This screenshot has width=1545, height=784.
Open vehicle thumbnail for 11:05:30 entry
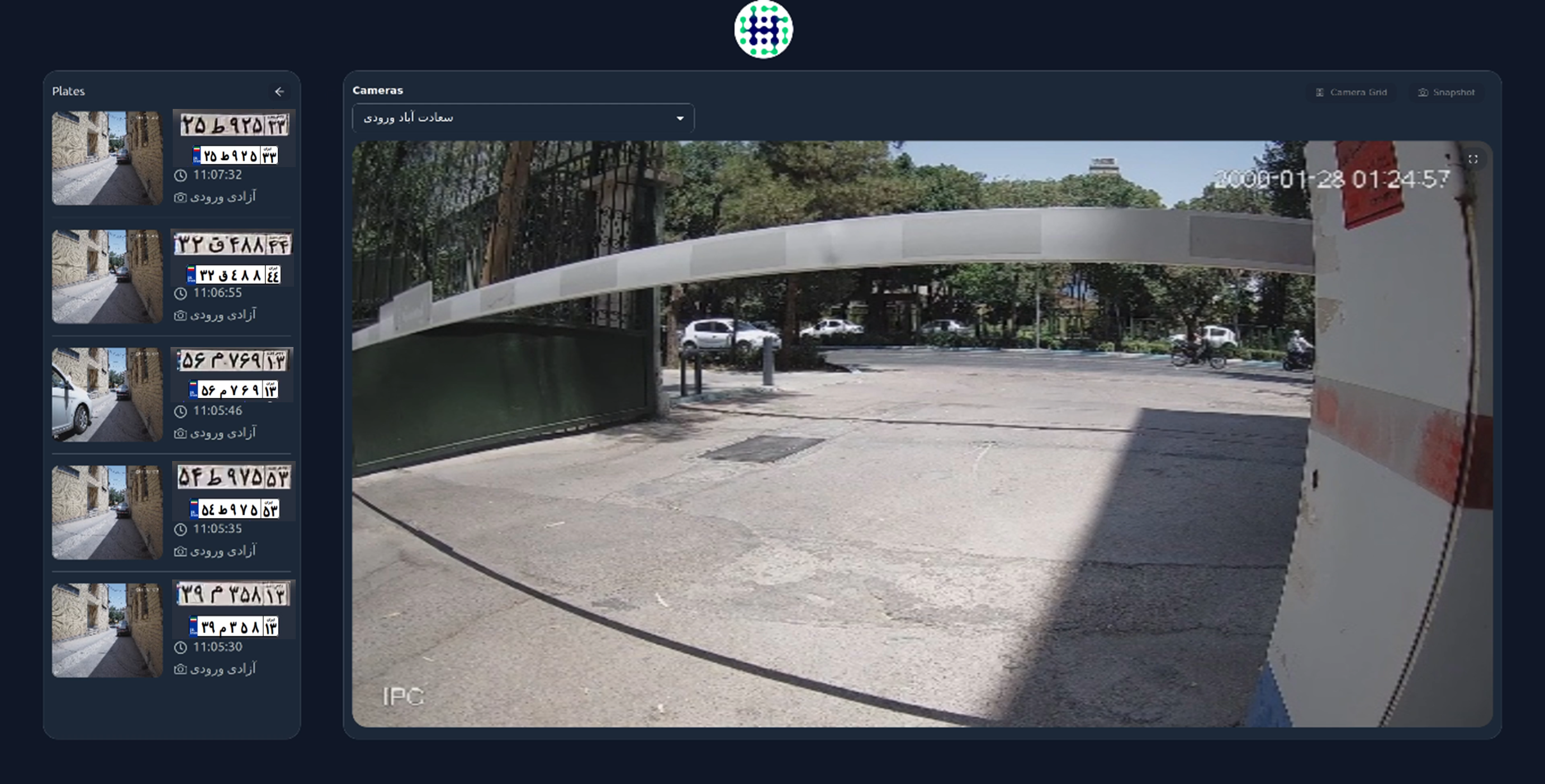click(107, 630)
